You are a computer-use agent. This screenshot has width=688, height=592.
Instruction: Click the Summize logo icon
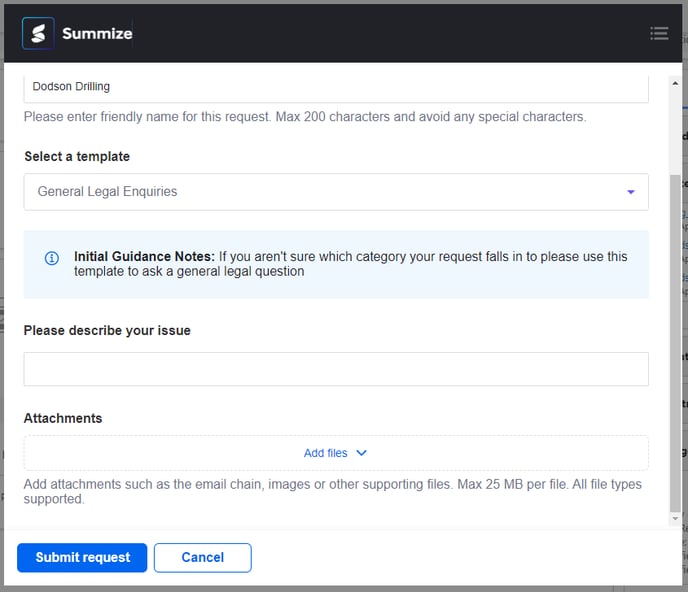(38, 33)
